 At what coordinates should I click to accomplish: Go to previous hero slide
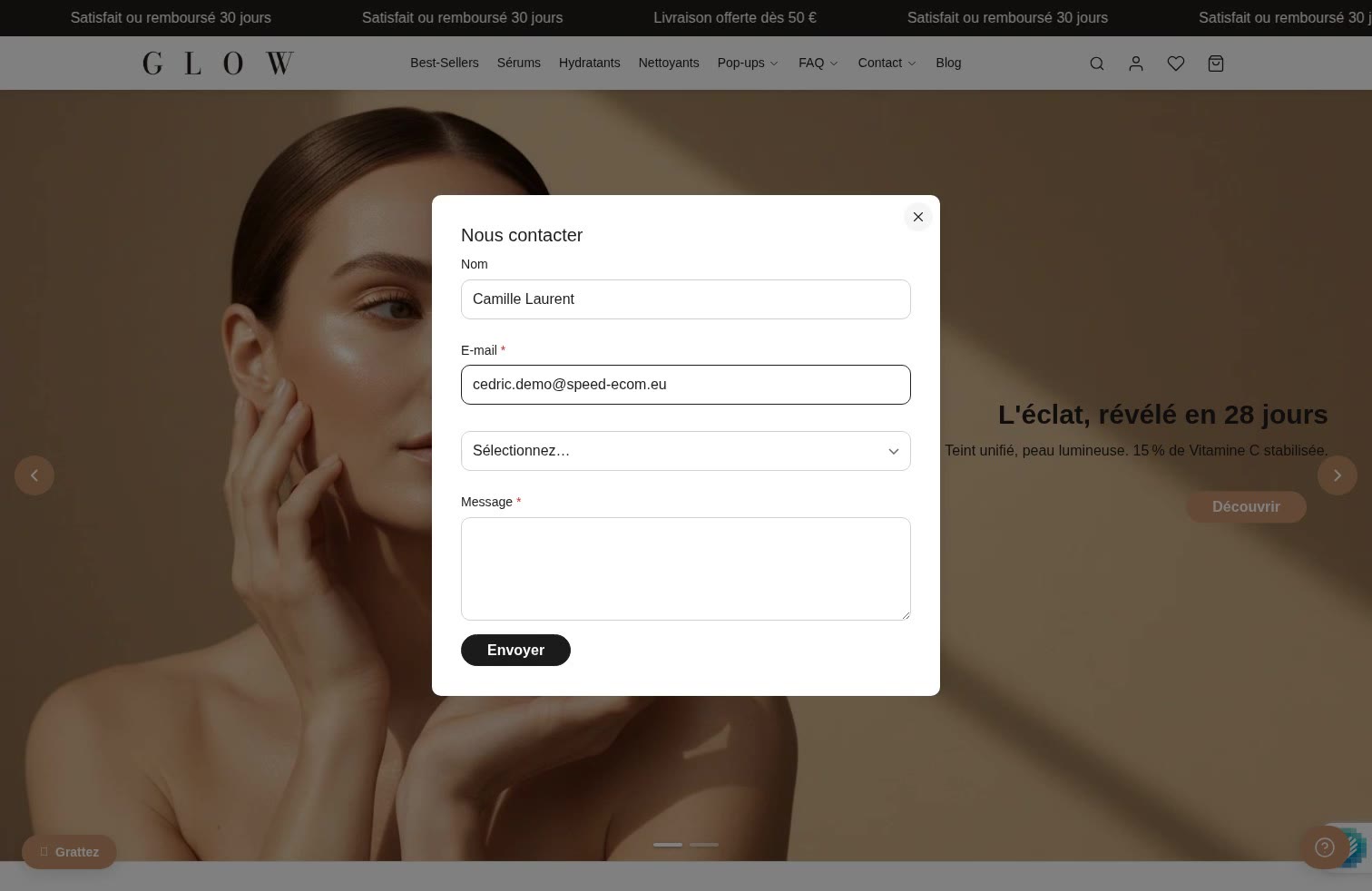[34, 475]
